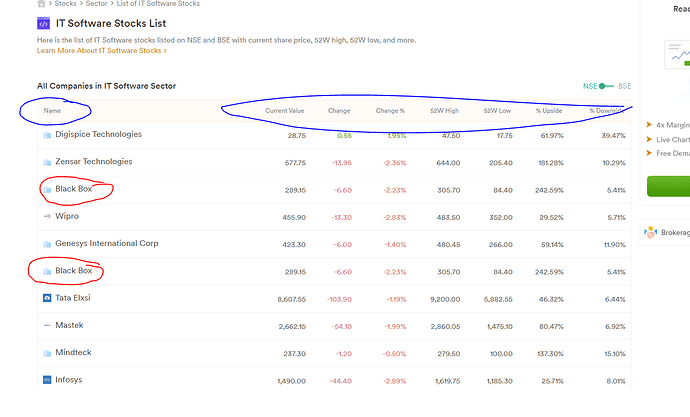The height and width of the screenshot is (417, 690).
Task: Sort by the Change column header
Action: (x=339, y=111)
